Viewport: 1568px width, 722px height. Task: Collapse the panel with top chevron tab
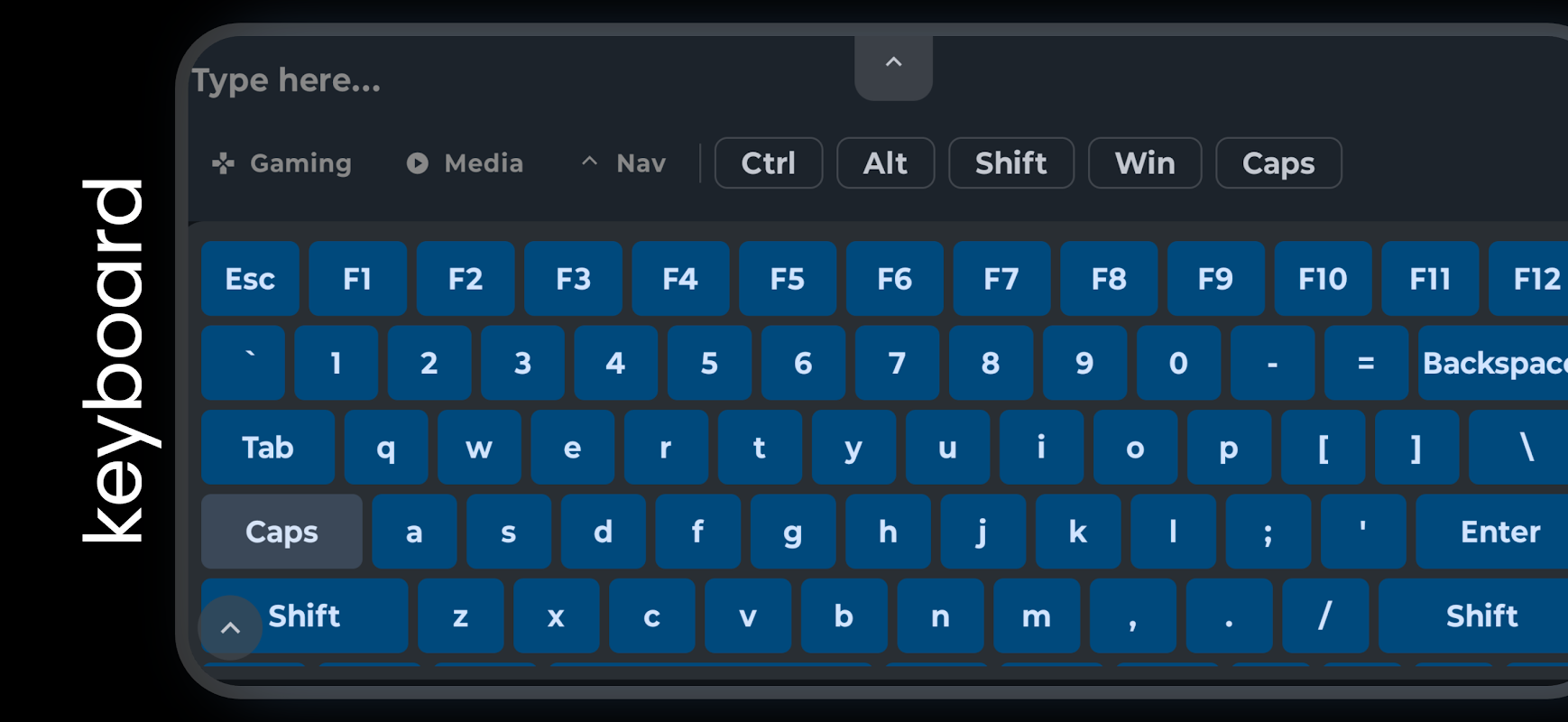click(x=893, y=63)
